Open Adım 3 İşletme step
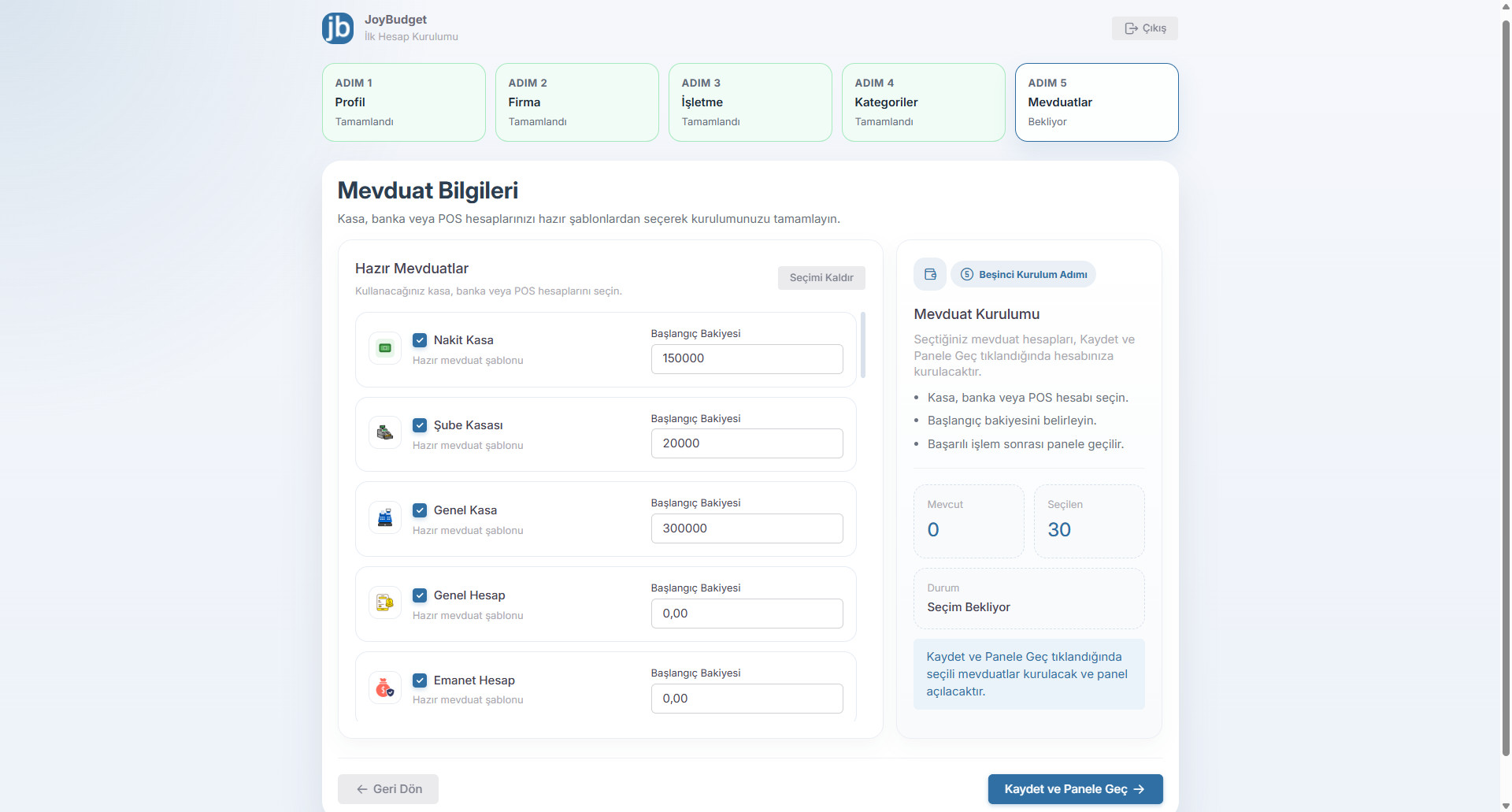Image resolution: width=1512 pixels, height=812 pixels. (x=750, y=102)
